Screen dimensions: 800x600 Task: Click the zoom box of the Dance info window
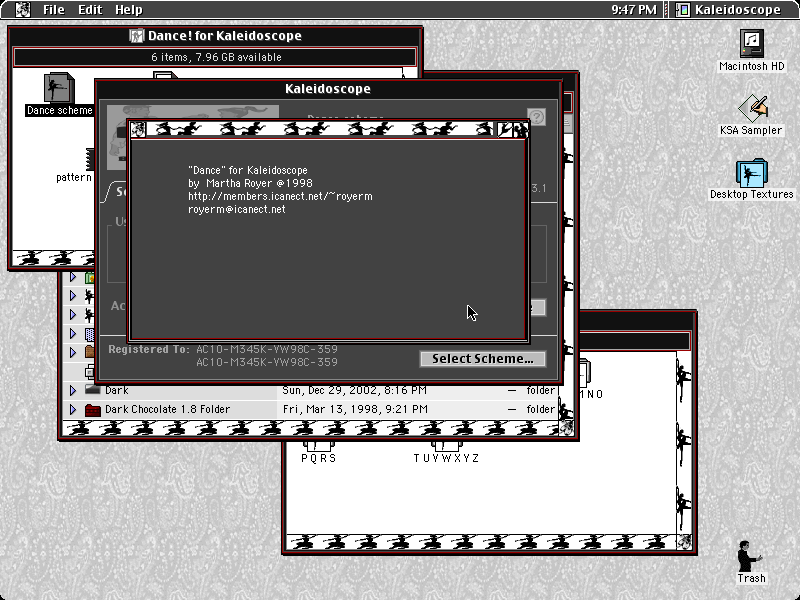pos(504,130)
